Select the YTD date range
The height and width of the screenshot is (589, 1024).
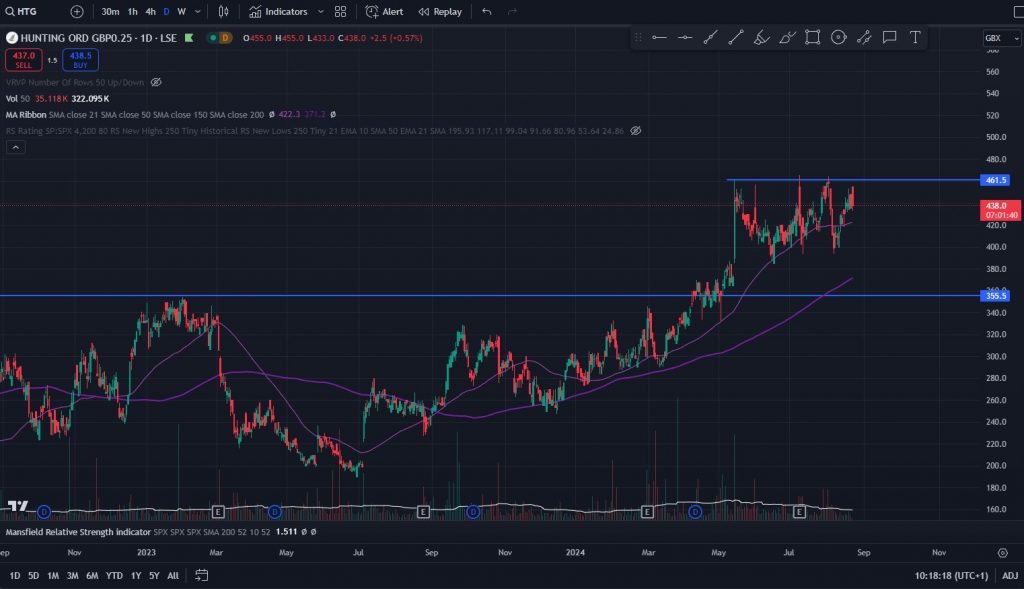[115, 576]
